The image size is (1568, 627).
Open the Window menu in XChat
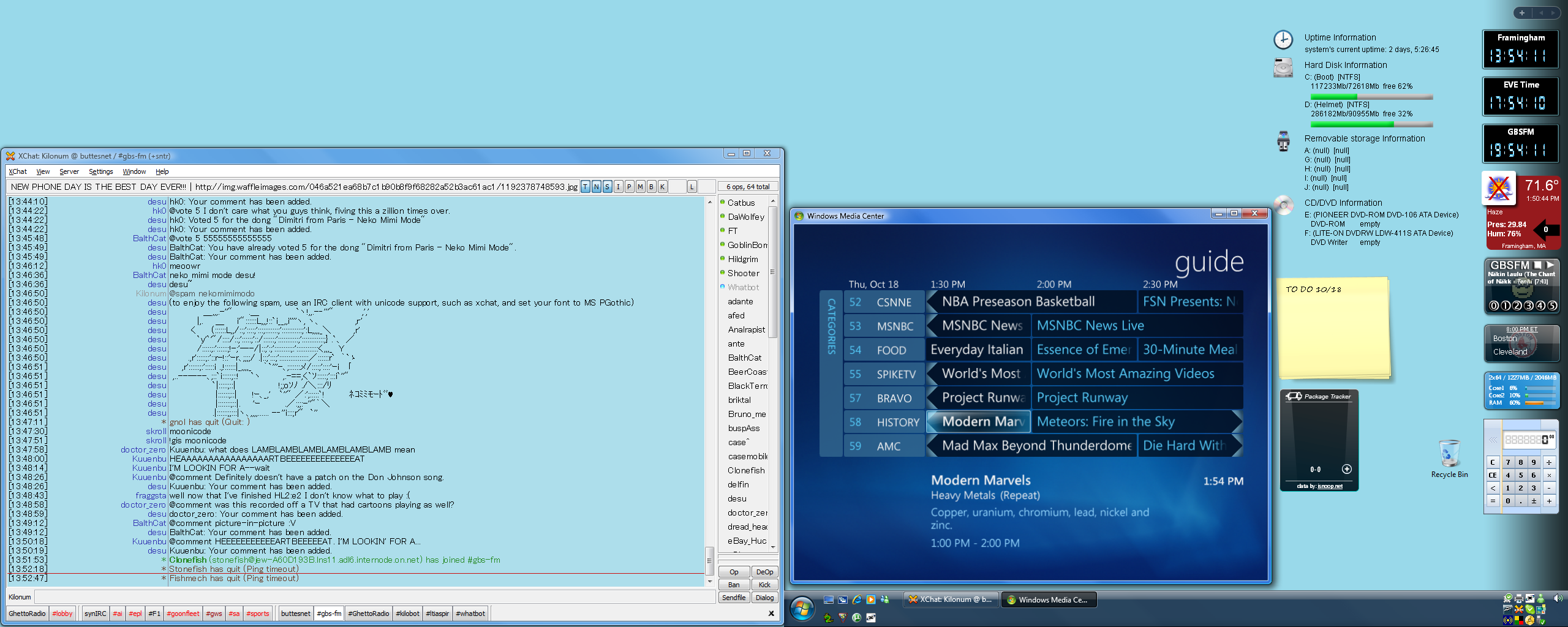(x=134, y=171)
